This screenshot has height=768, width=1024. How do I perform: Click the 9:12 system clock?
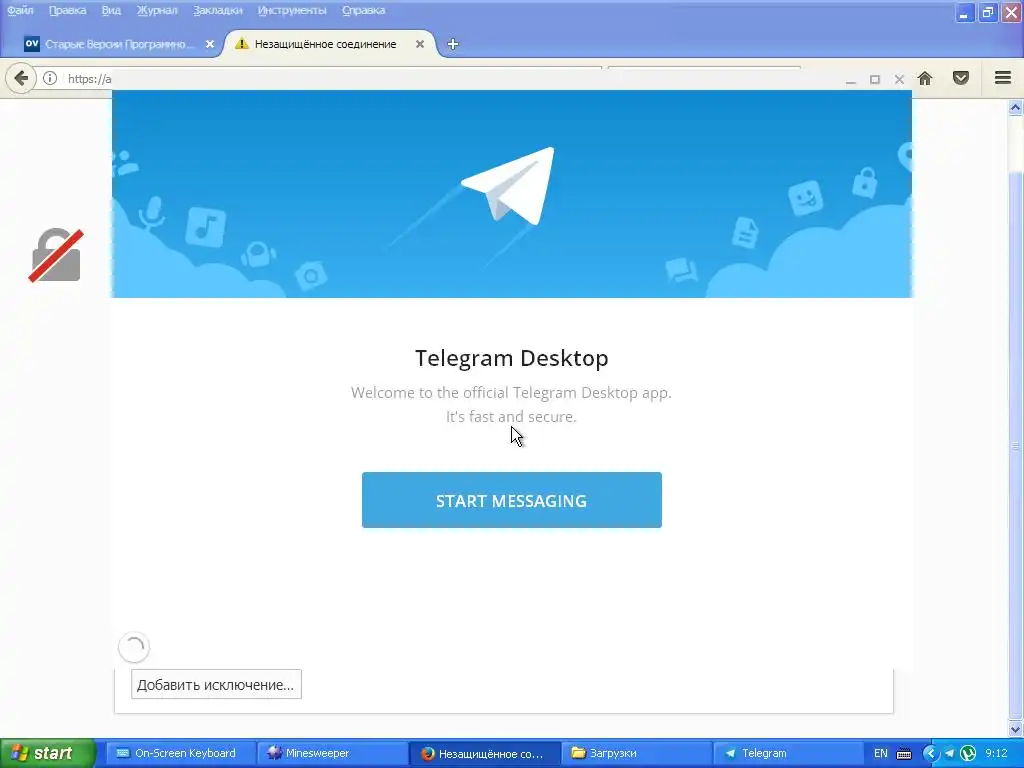997,753
